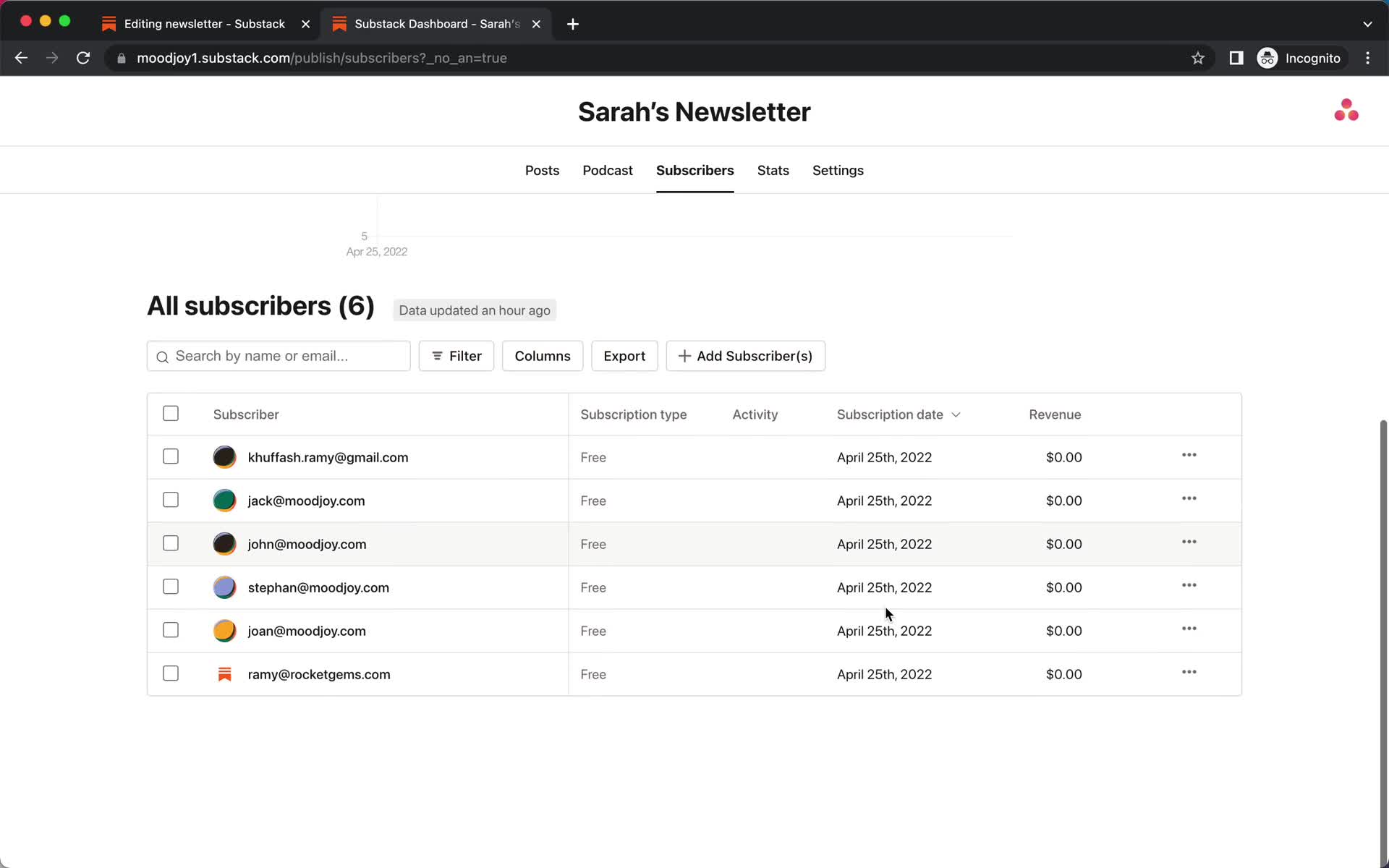Image resolution: width=1389 pixels, height=868 pixels.
Task: Click the back navigation arrow in browser
Action: [x=22, y=58]
